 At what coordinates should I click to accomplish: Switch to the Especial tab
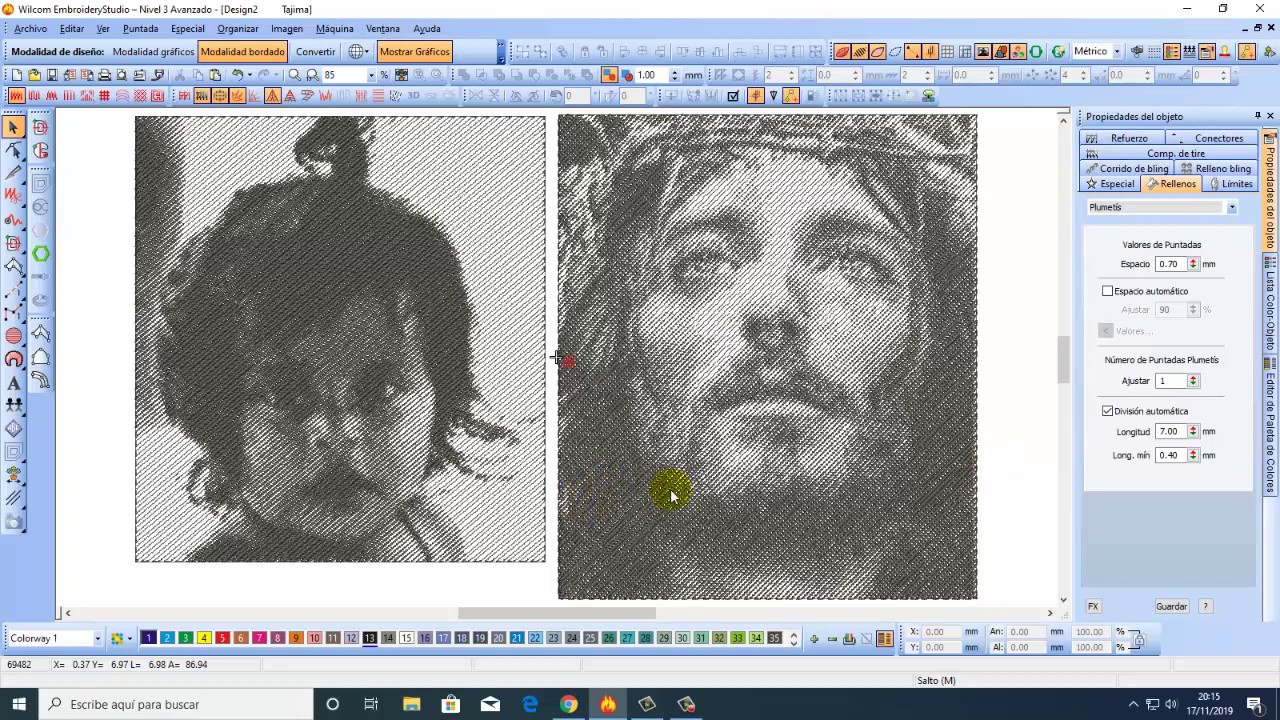(x=1111, y=184)
